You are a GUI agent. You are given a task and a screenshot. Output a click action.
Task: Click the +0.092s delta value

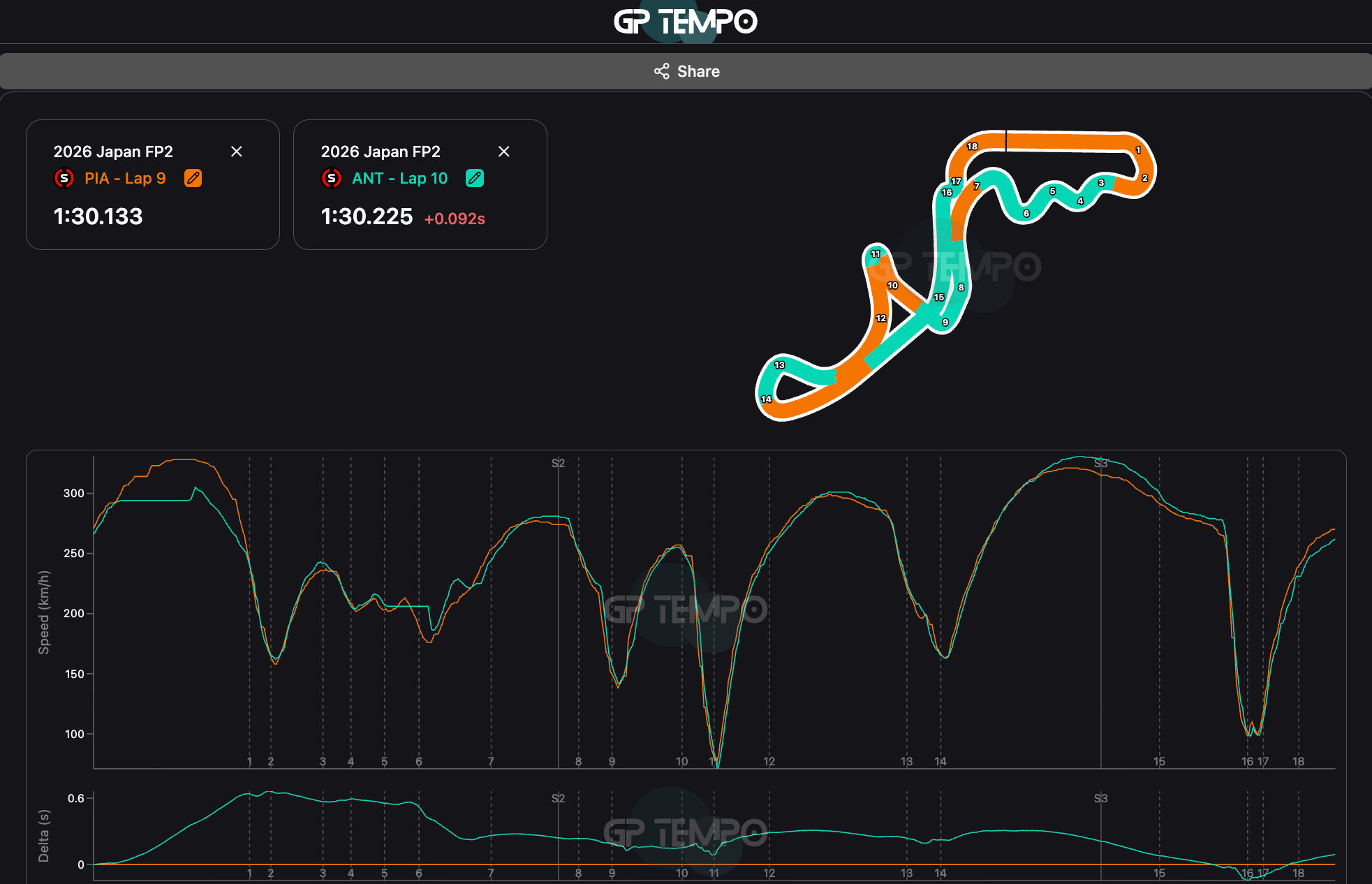(x=455, y=219)
